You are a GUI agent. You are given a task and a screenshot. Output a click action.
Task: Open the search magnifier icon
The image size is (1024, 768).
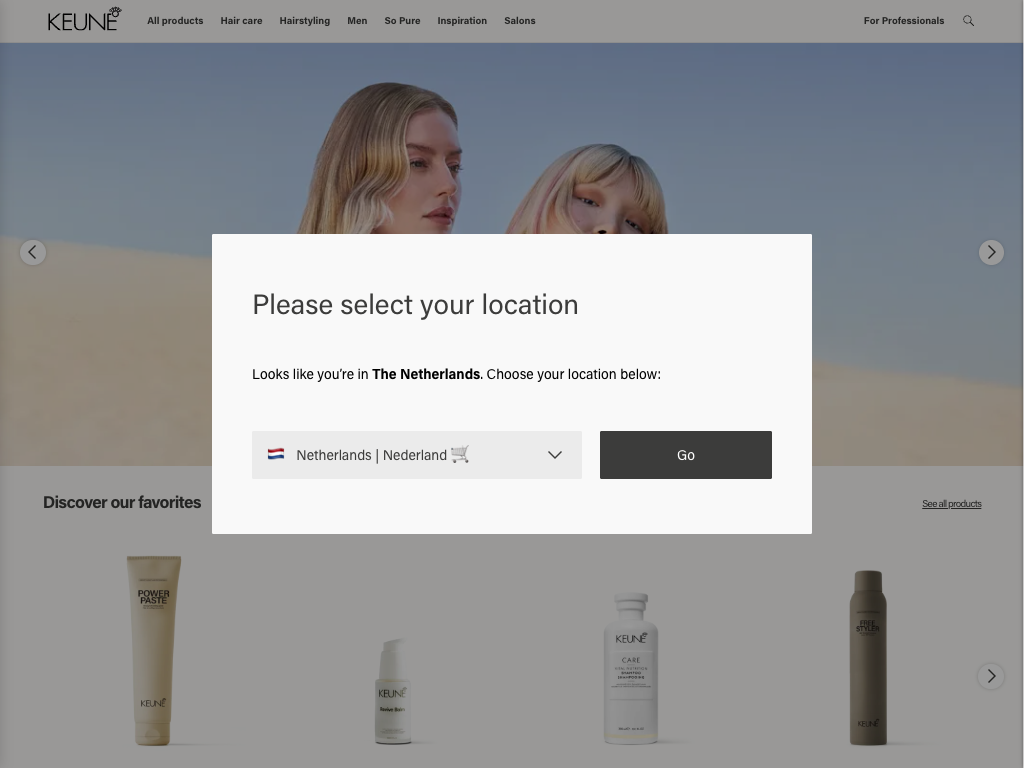[x=968, y=21]
